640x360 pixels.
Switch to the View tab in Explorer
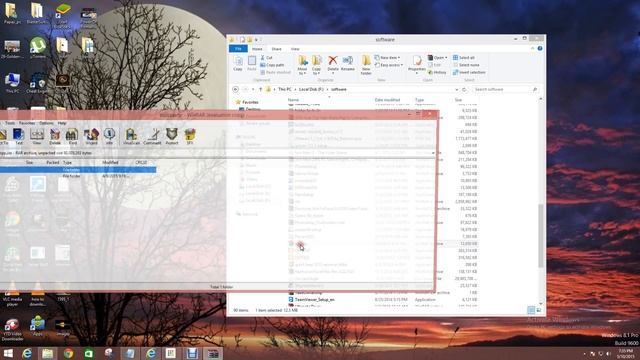point(295,49)
